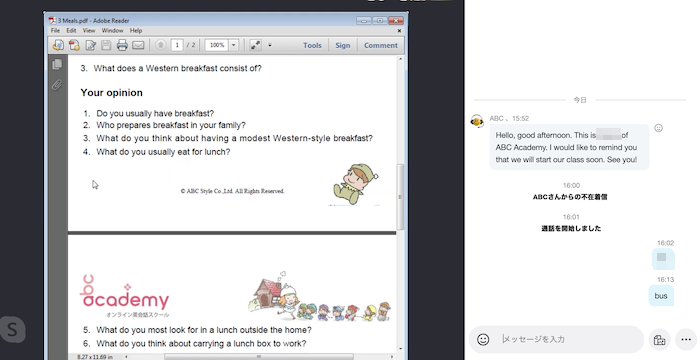Click the missed call notice 'ABCさんからの不在着信'

click(570, 197)
